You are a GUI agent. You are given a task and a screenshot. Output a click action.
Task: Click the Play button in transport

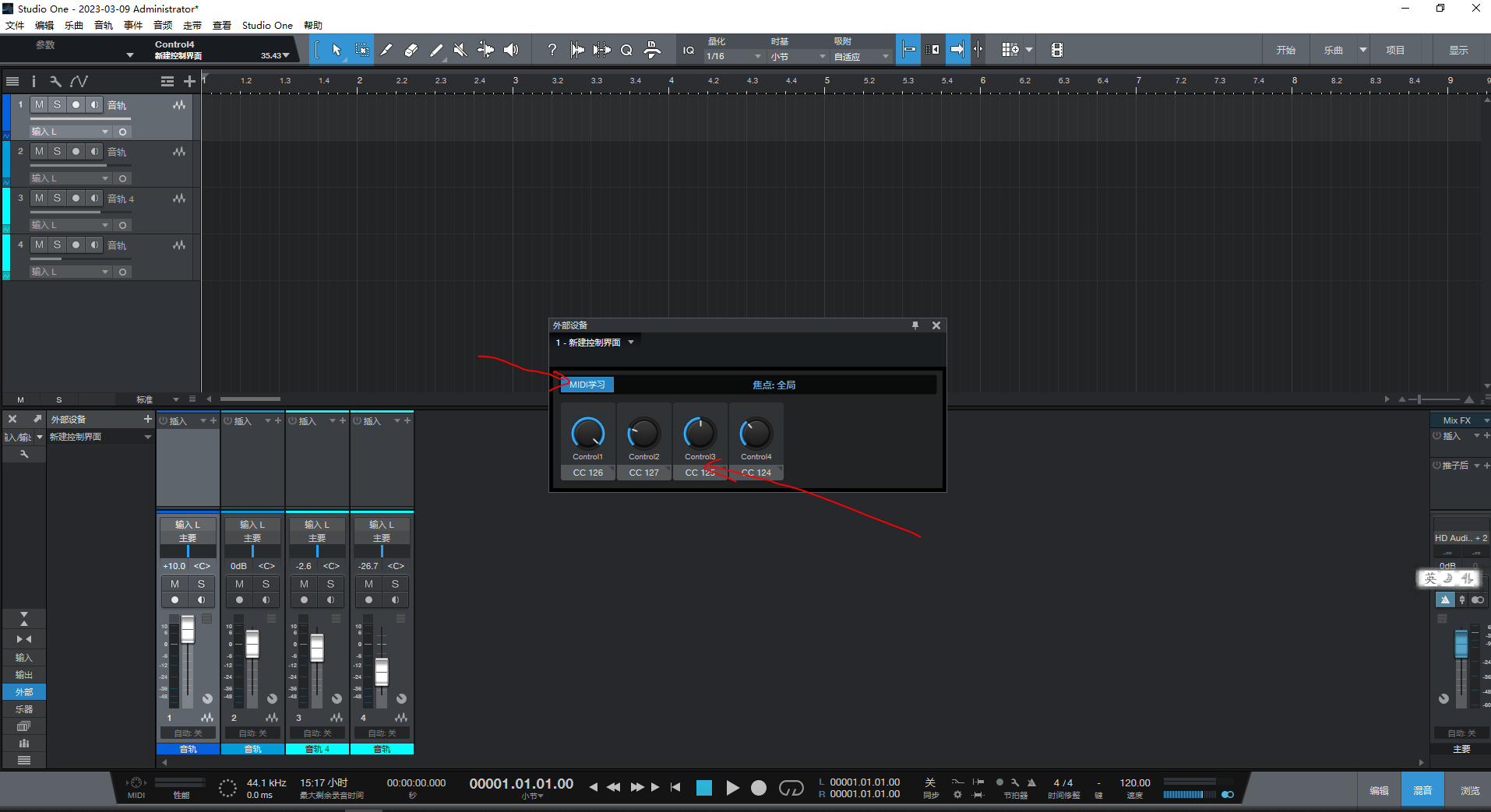click(732, 788)
